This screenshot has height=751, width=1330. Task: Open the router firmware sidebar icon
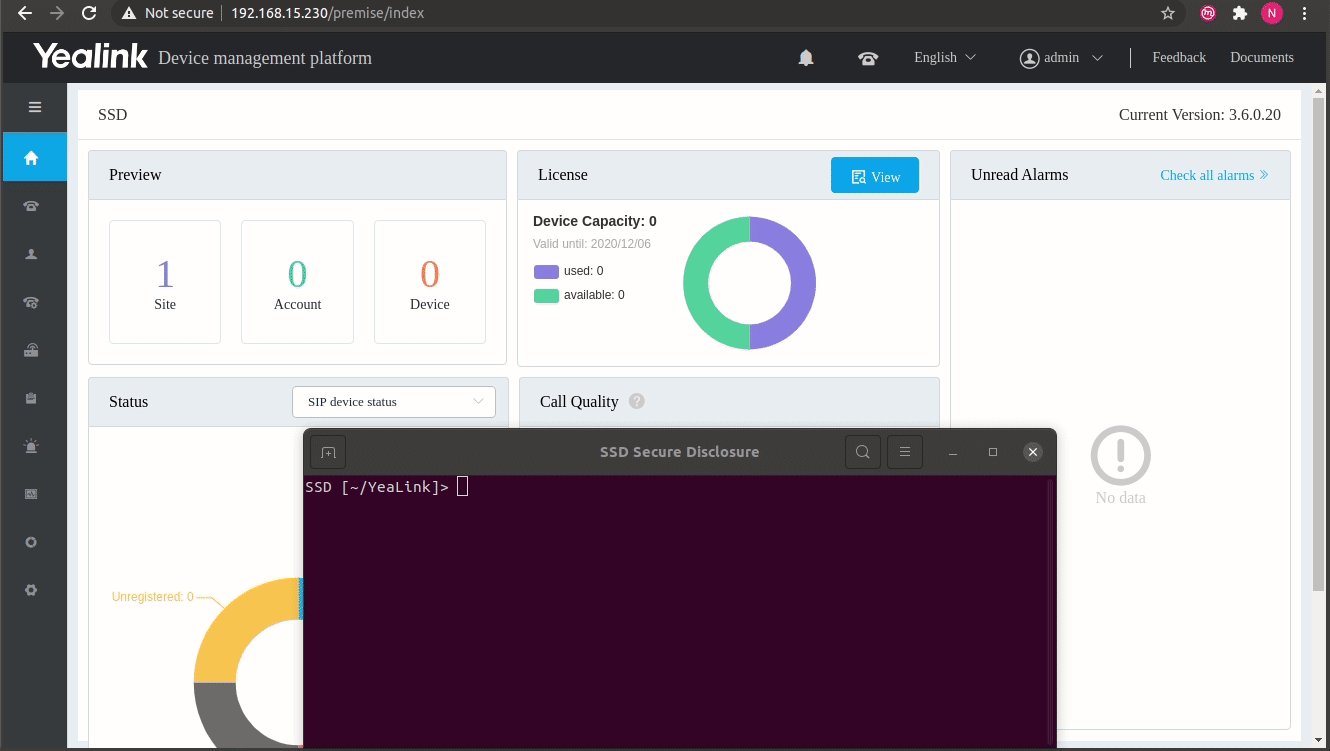31,350
